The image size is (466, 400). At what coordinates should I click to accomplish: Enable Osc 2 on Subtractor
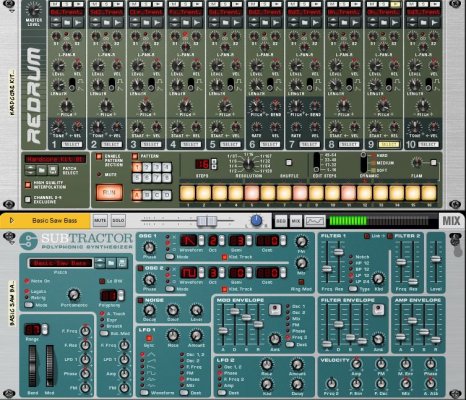tap(141, 268)
